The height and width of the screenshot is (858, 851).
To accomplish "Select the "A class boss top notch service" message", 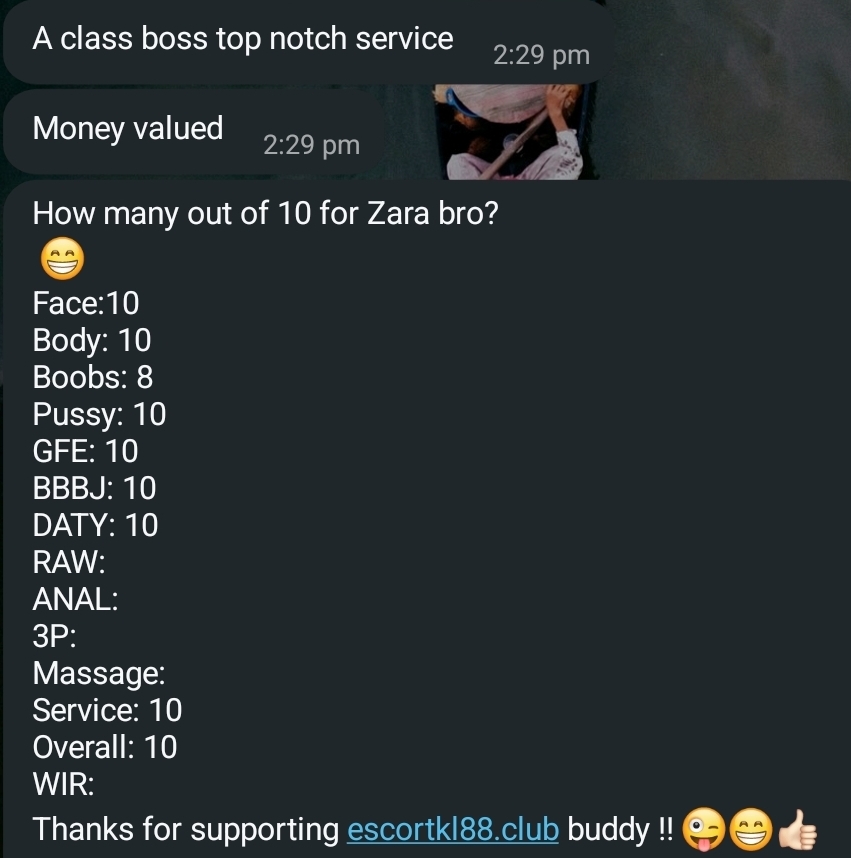I will tap(309, 42).
